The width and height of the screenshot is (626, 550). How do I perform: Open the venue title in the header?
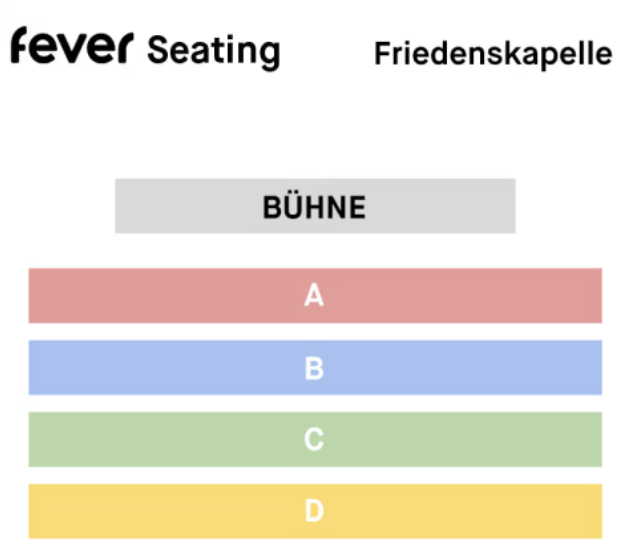click(493, 53)
